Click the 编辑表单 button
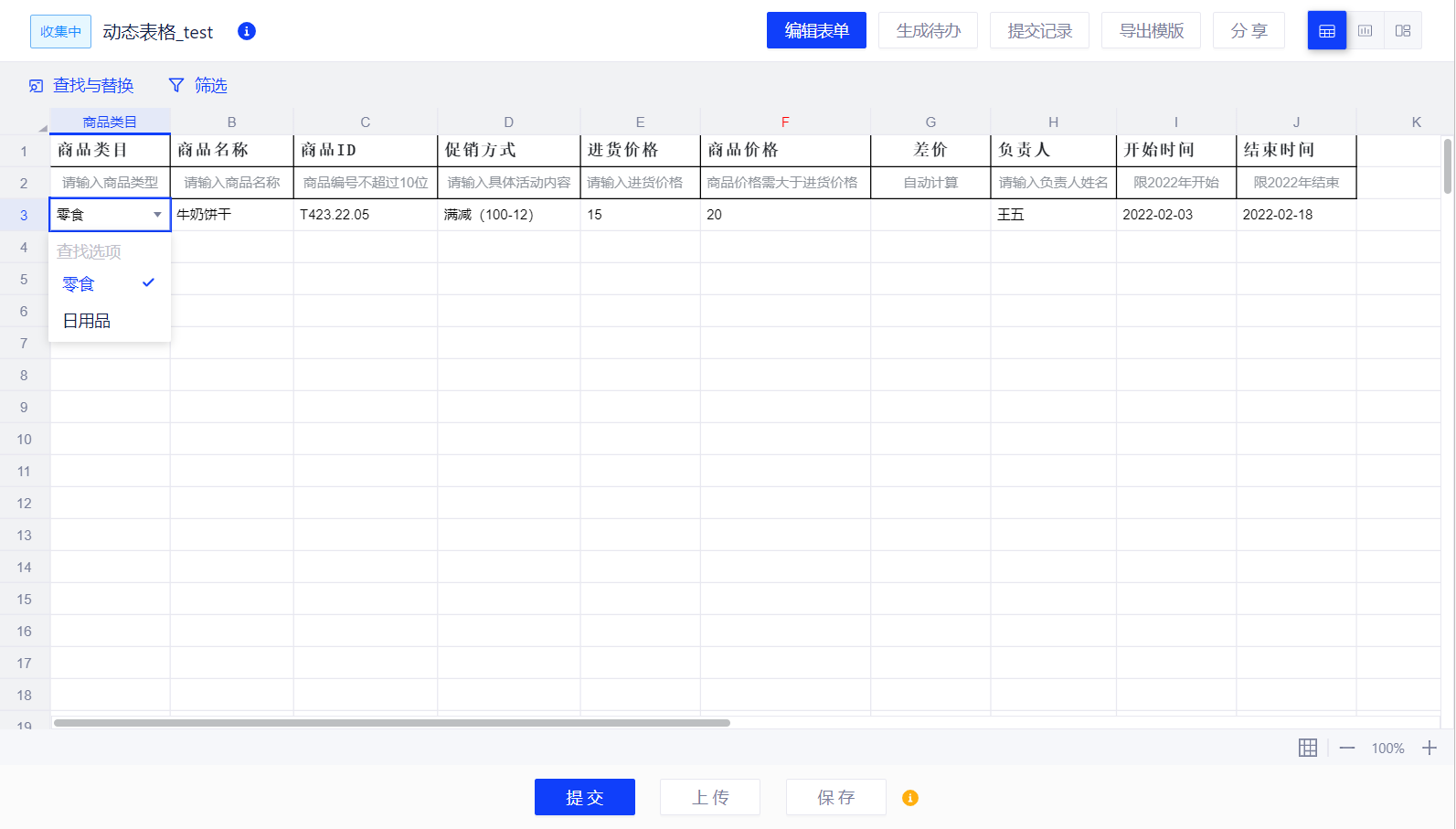The image size is (1456, 829). [x=816, y=31]
